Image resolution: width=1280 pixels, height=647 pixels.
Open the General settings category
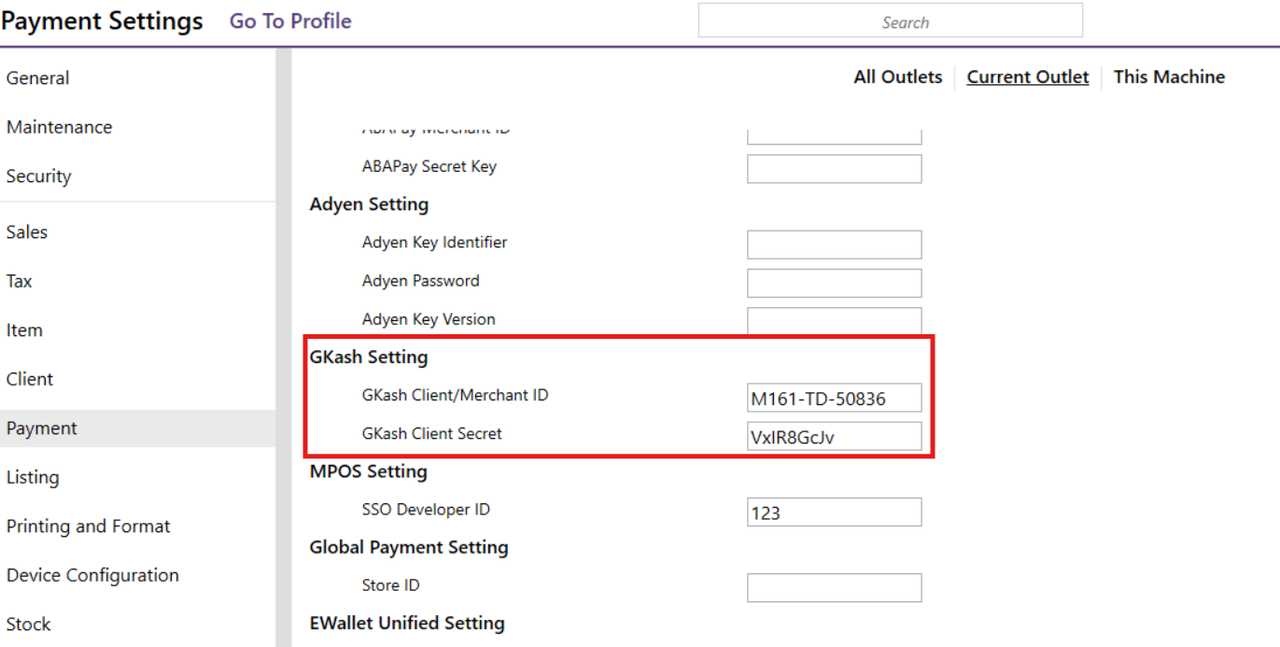click(38, 78)
